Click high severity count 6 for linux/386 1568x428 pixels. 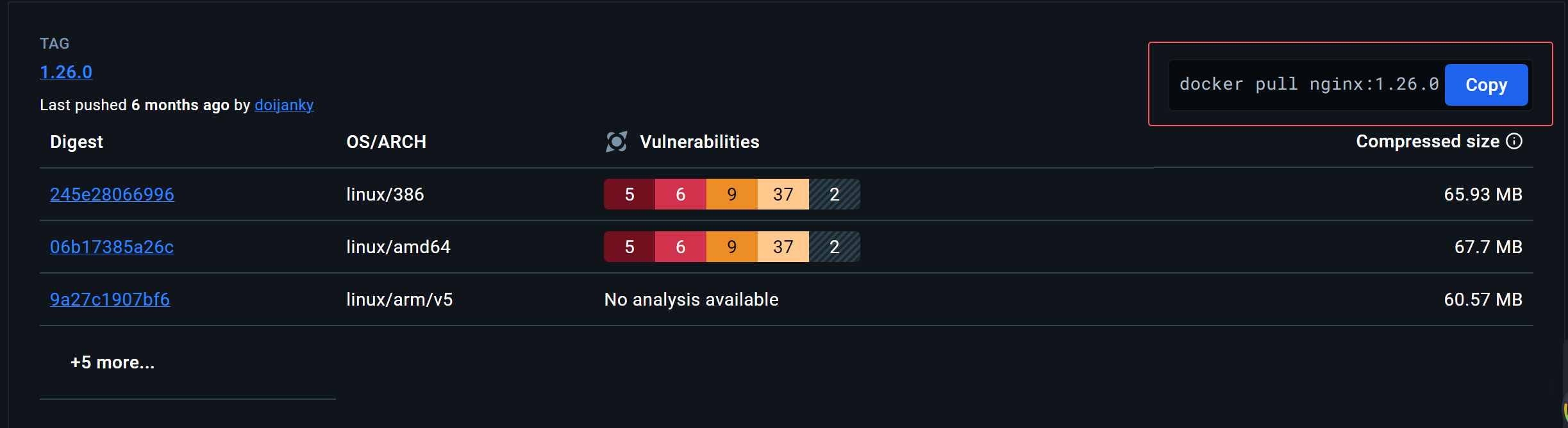tap(681, 194)
